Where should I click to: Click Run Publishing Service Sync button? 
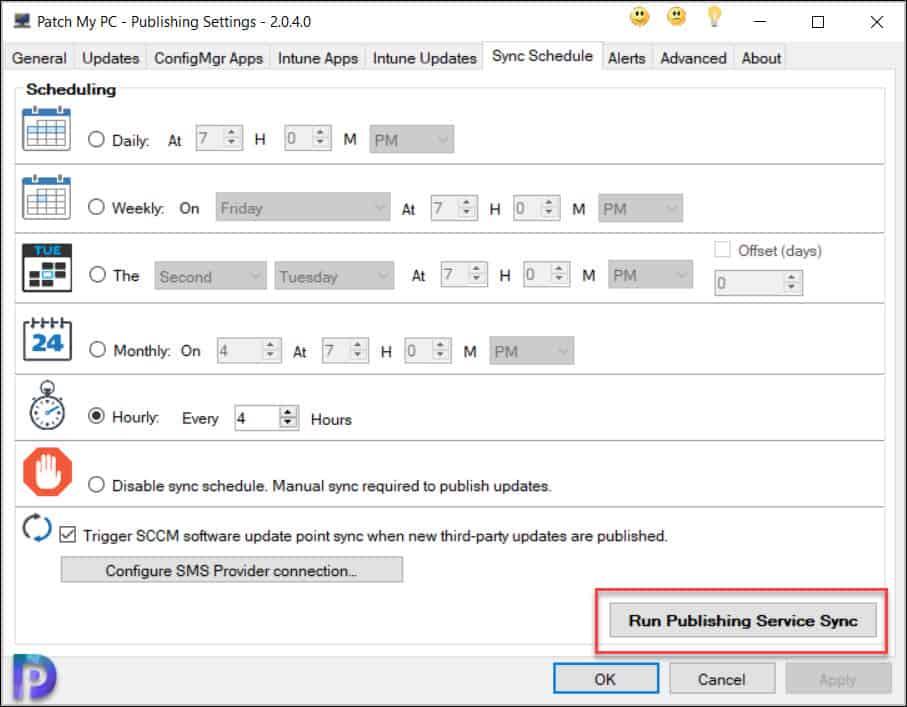743,620
